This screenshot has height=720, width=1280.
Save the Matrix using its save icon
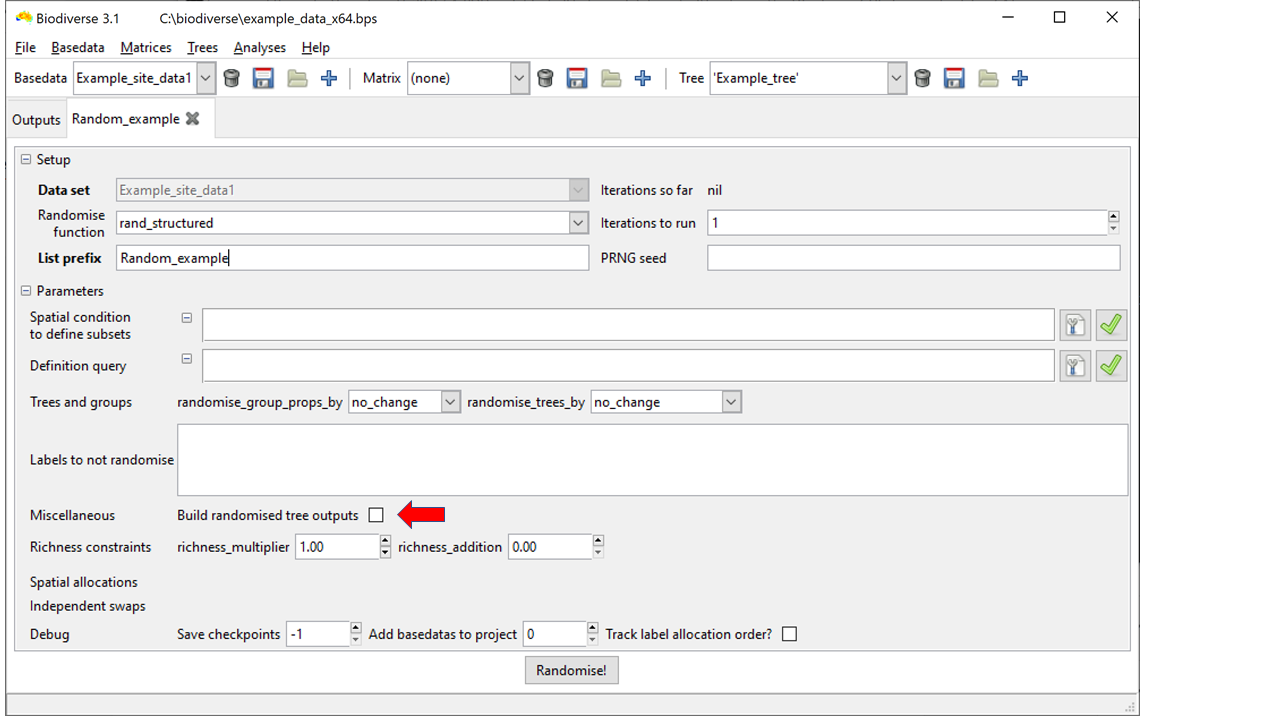tap(577, 77)
